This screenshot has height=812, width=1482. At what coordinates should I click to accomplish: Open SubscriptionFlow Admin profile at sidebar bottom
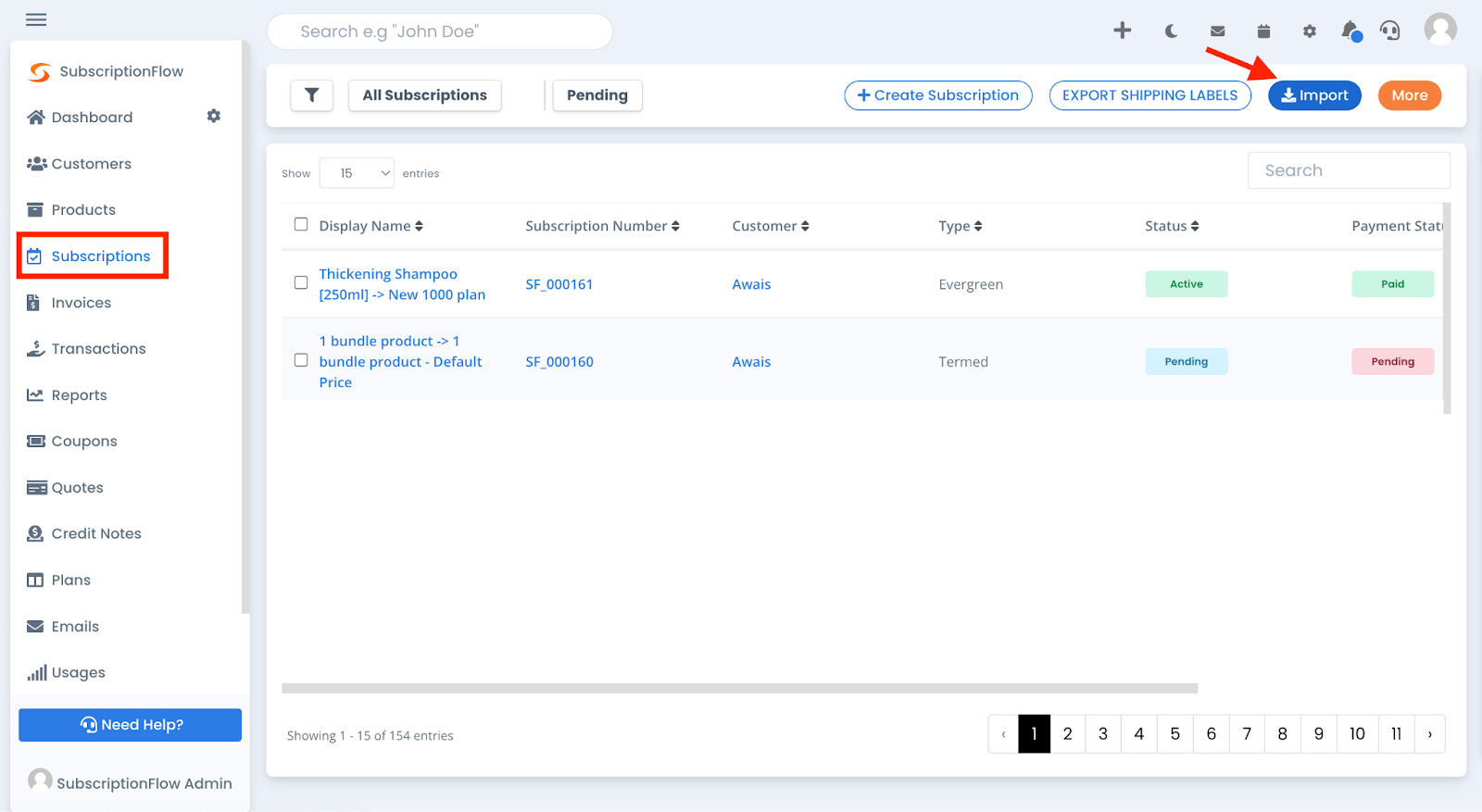coord(130,782)
